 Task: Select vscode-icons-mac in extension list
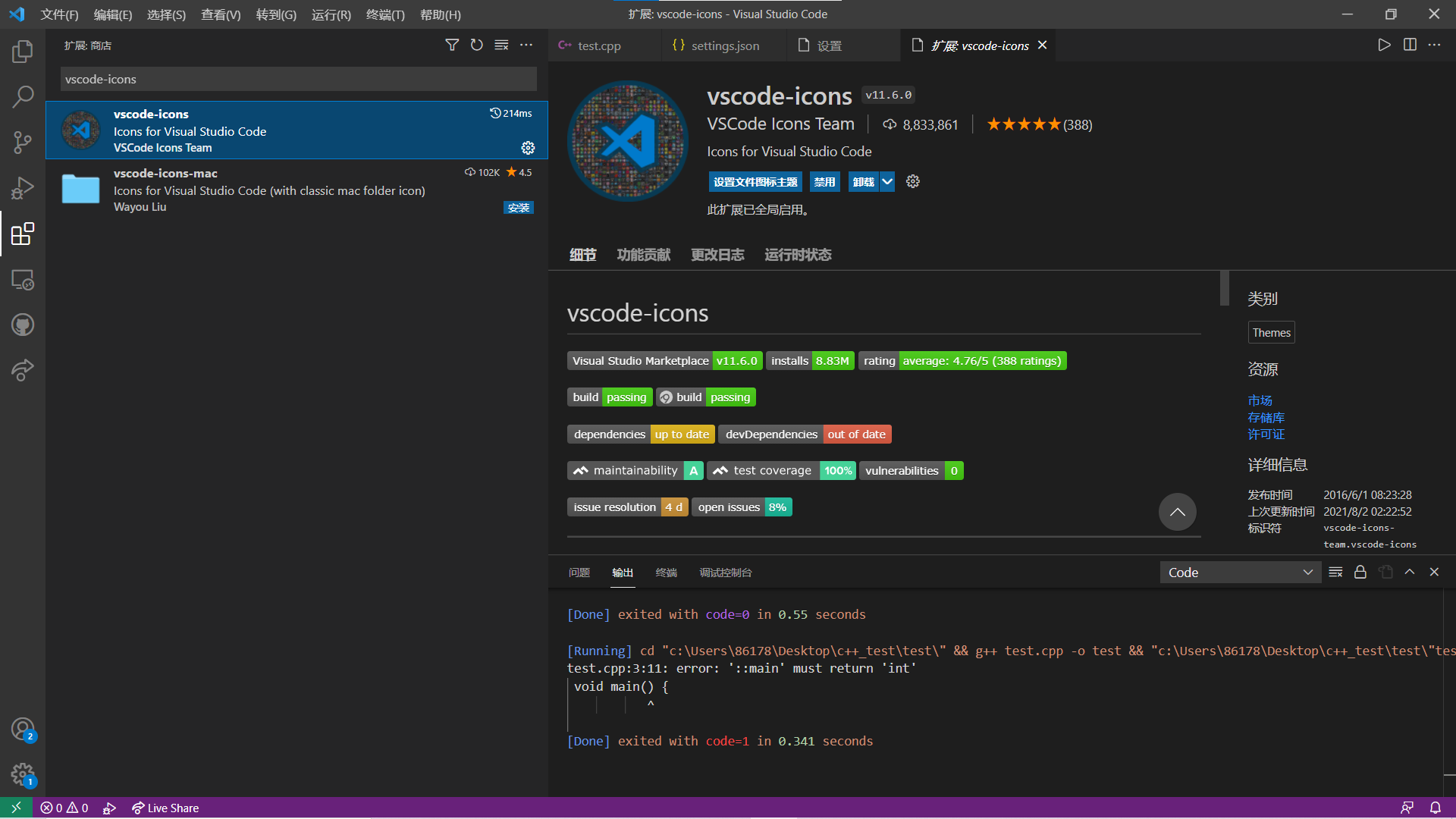pos(297,190)
